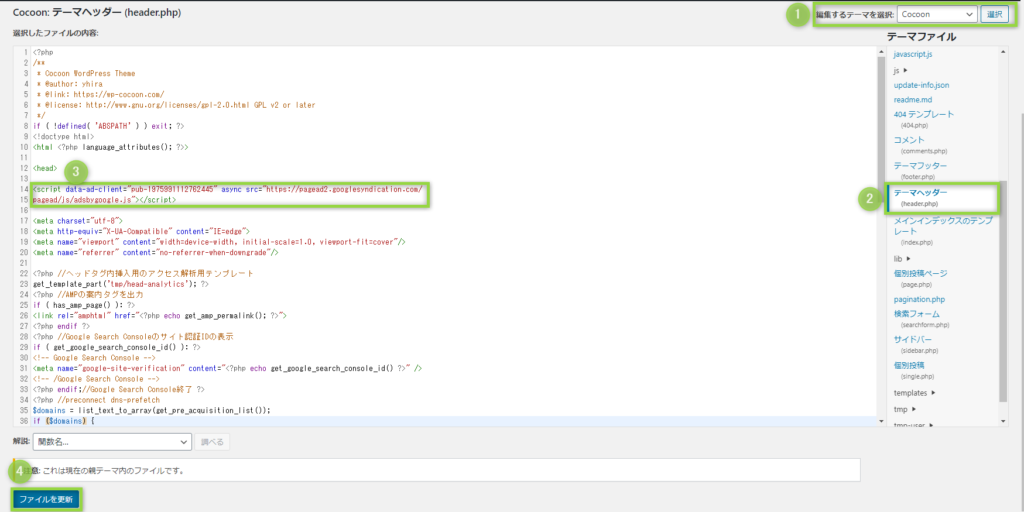Click the get_template_part line 23
The image size is (1024, 512).
pos(121,284)
